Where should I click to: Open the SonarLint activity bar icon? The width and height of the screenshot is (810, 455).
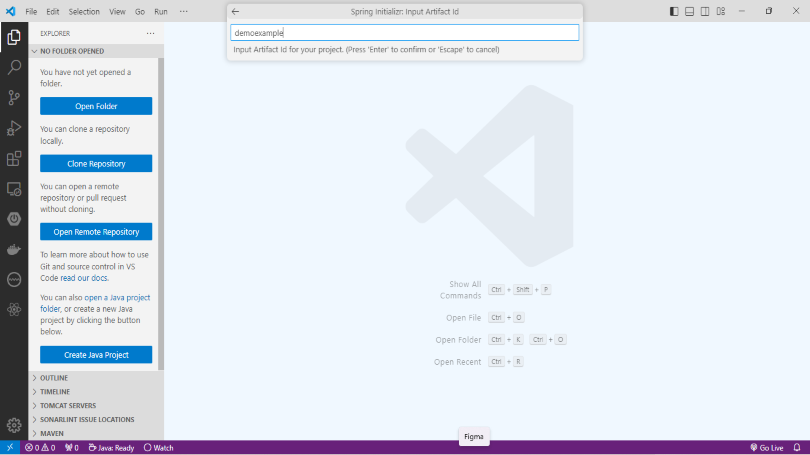(14, 279)
